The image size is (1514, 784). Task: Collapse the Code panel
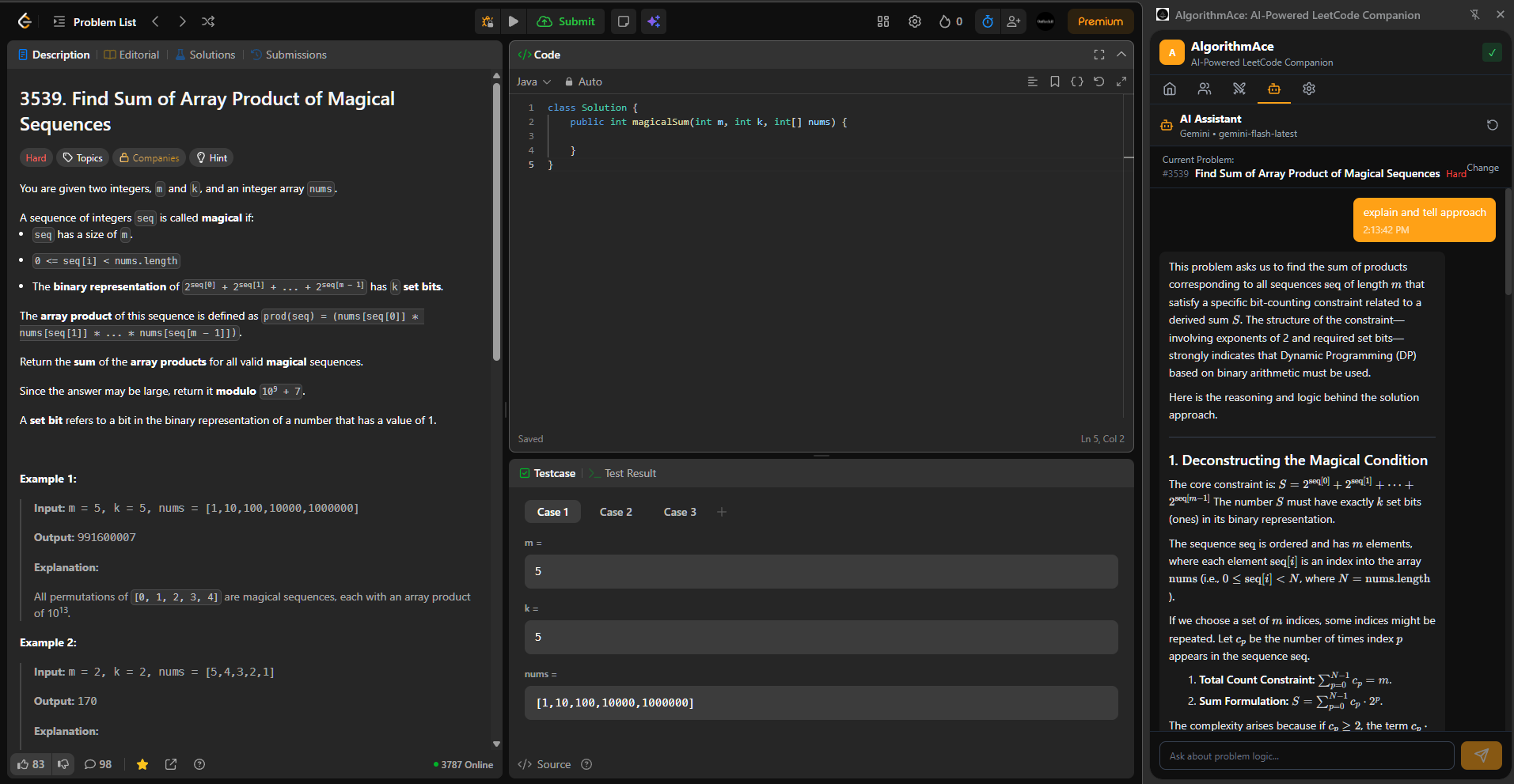coord(1121,55)
